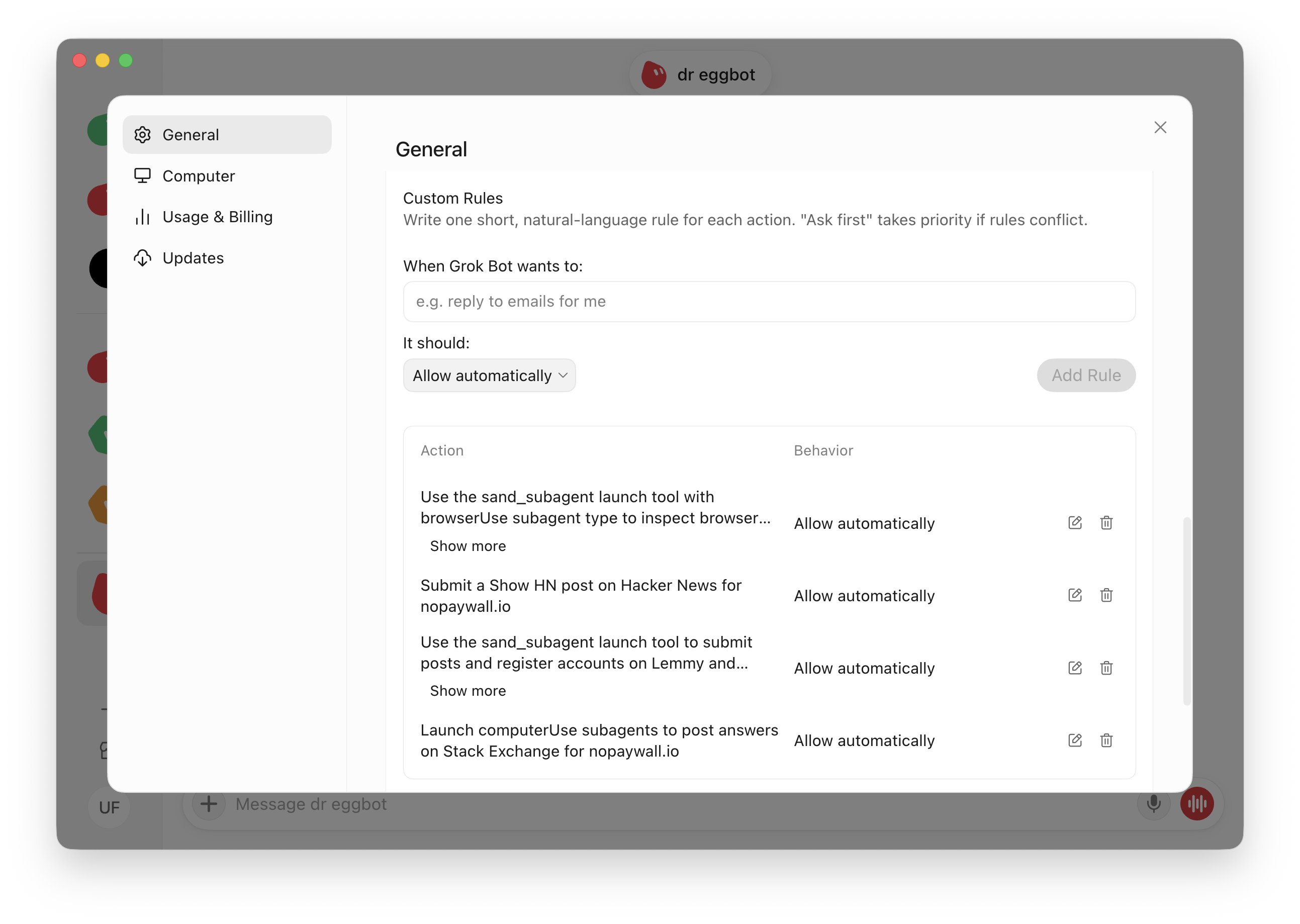
Task: Open the General settings tab
Action: click(227, 135)
